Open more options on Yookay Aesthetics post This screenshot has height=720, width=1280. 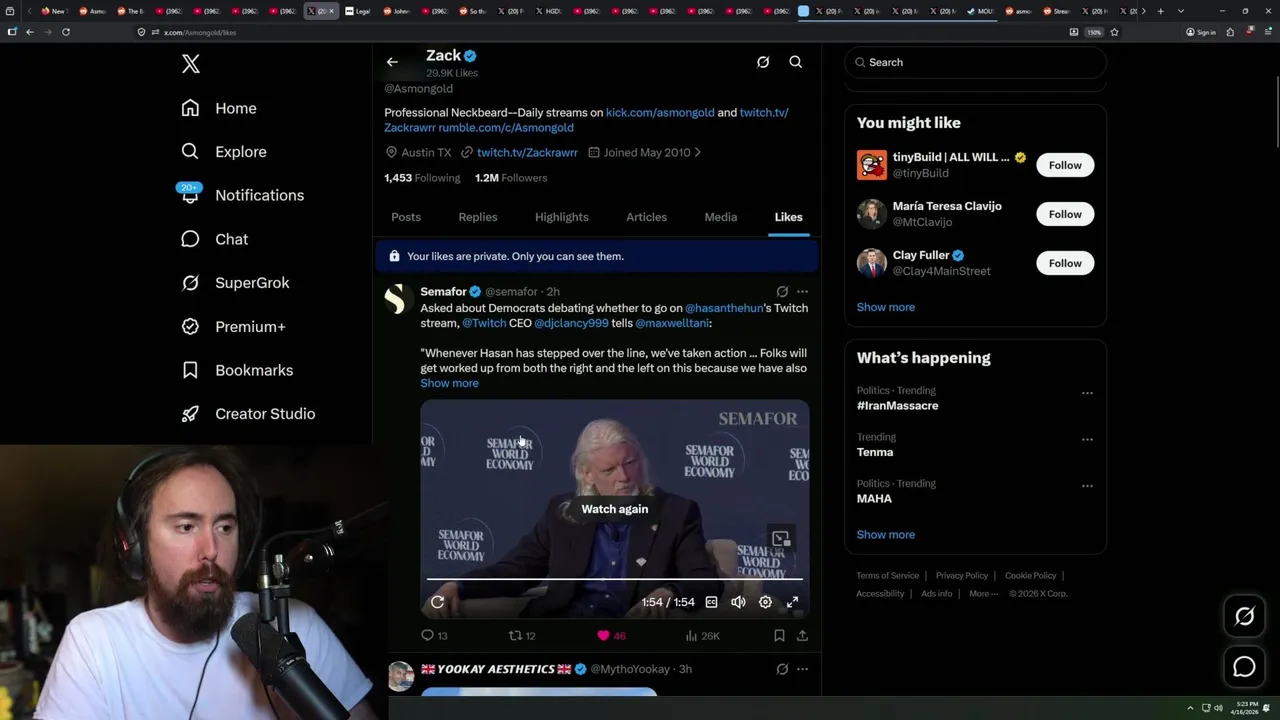[x=802, y=669]
